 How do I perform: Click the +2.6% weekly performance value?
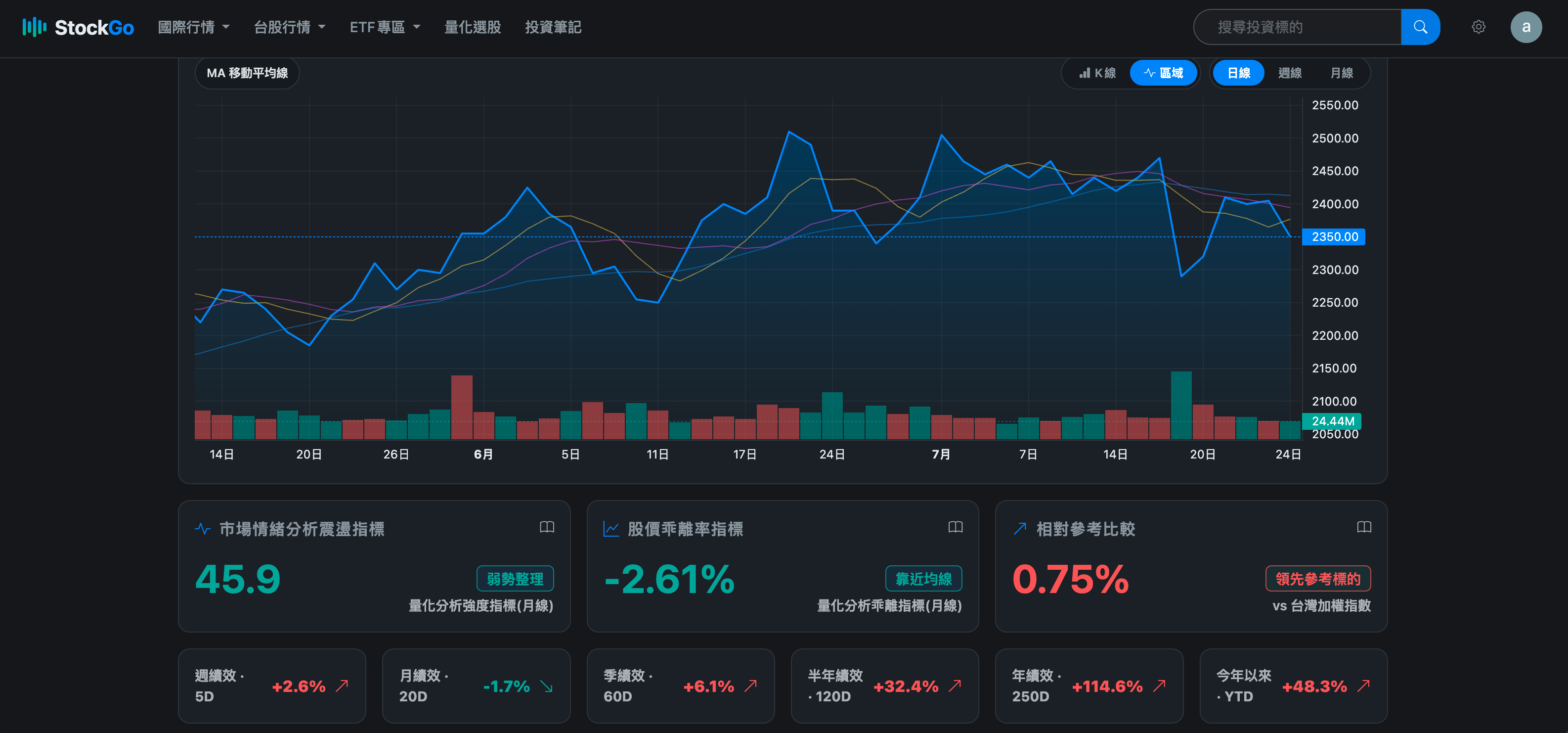298,686
